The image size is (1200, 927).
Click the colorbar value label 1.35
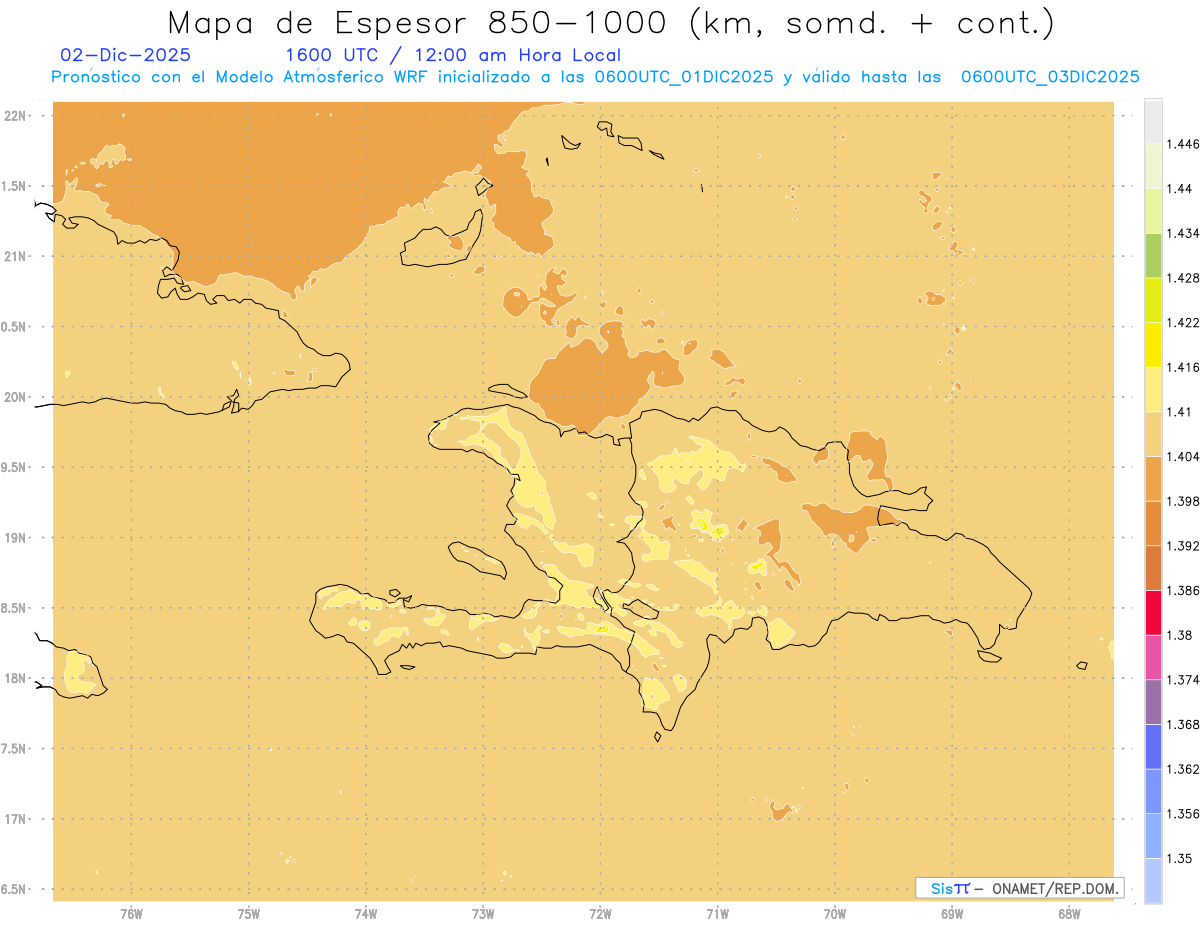click(x=1179, y=858)
